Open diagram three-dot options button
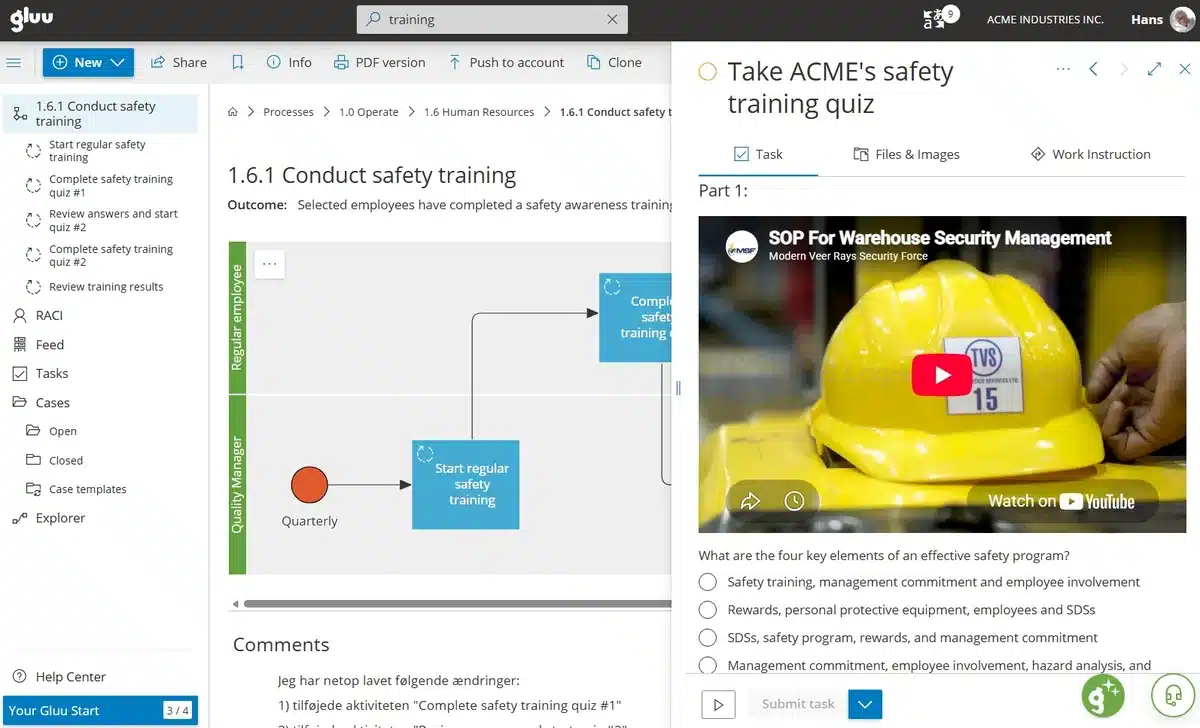Screen dimensions: 1200x728 [269, 264]
